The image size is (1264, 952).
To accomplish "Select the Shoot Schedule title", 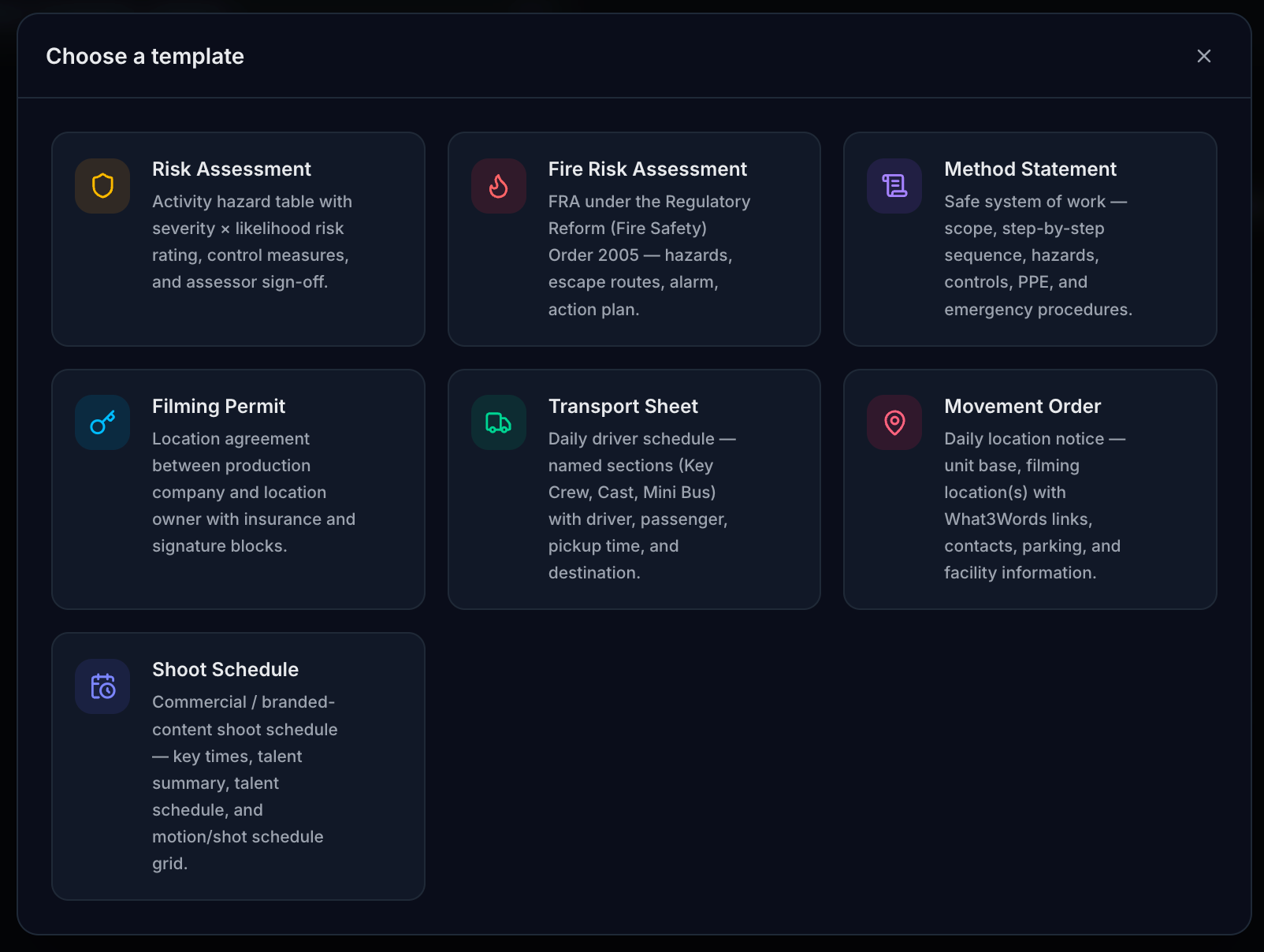I will [x=225, y=670].
